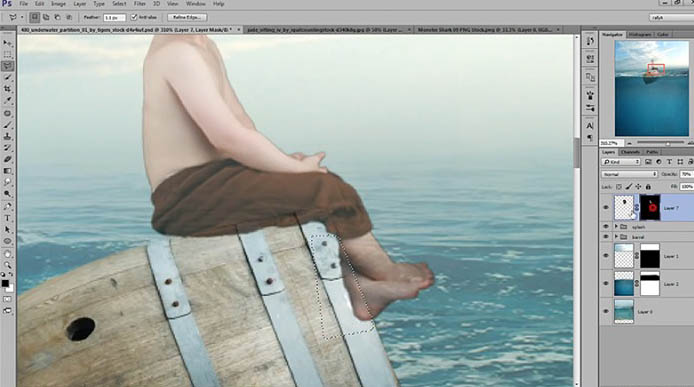This screenshot has width=694, height=387.
Task: Open the Layer menu
Action: tap(80, 4)
